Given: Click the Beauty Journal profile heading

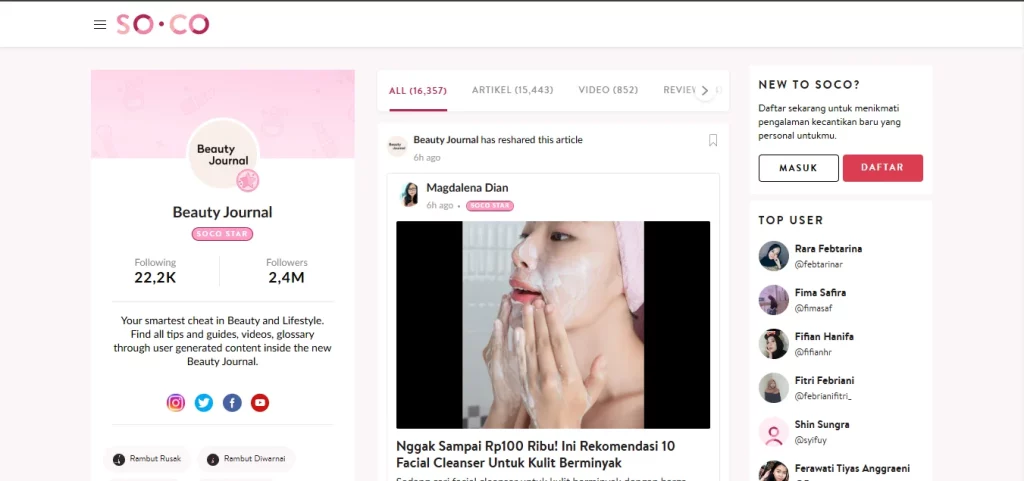Looking at the screenshot, I should pyautogui.click(x=222, y=212).
